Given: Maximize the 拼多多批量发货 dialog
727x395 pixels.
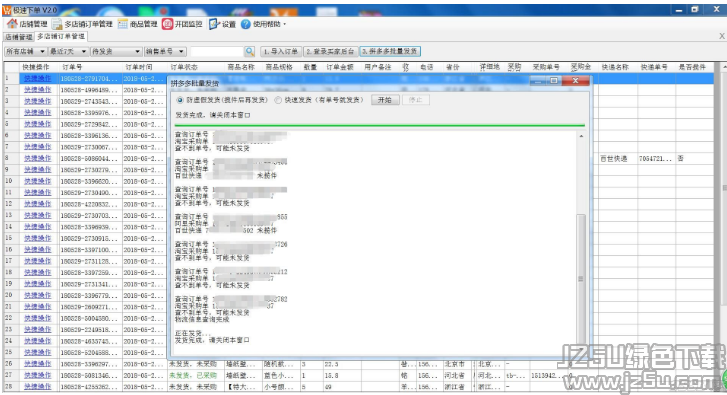Looking at the screenshot, I should pos(554,81).
